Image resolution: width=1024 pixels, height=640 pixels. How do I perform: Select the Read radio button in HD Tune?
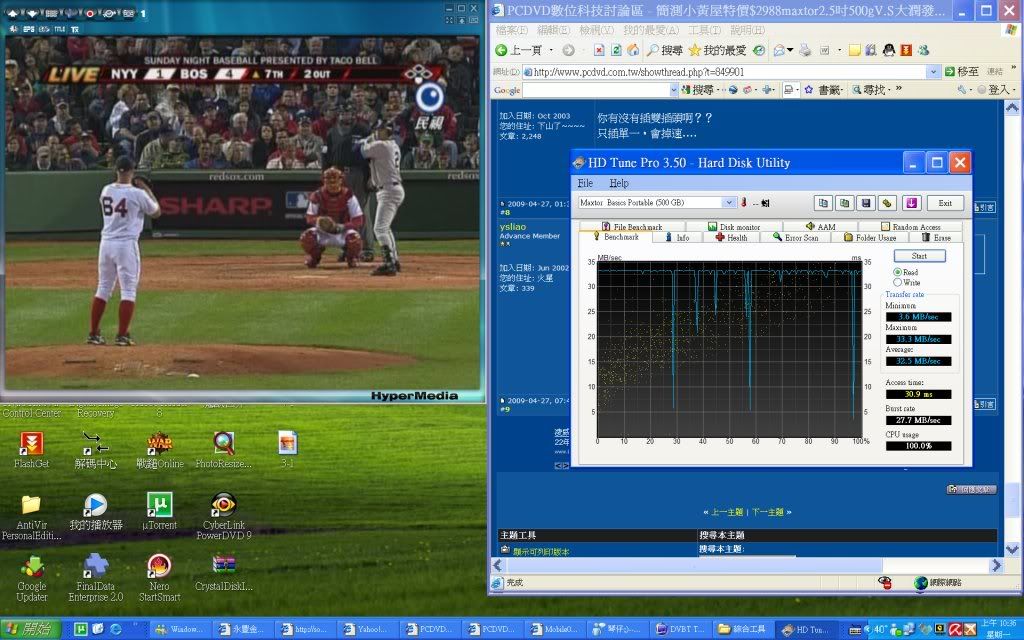click(897, 272)
